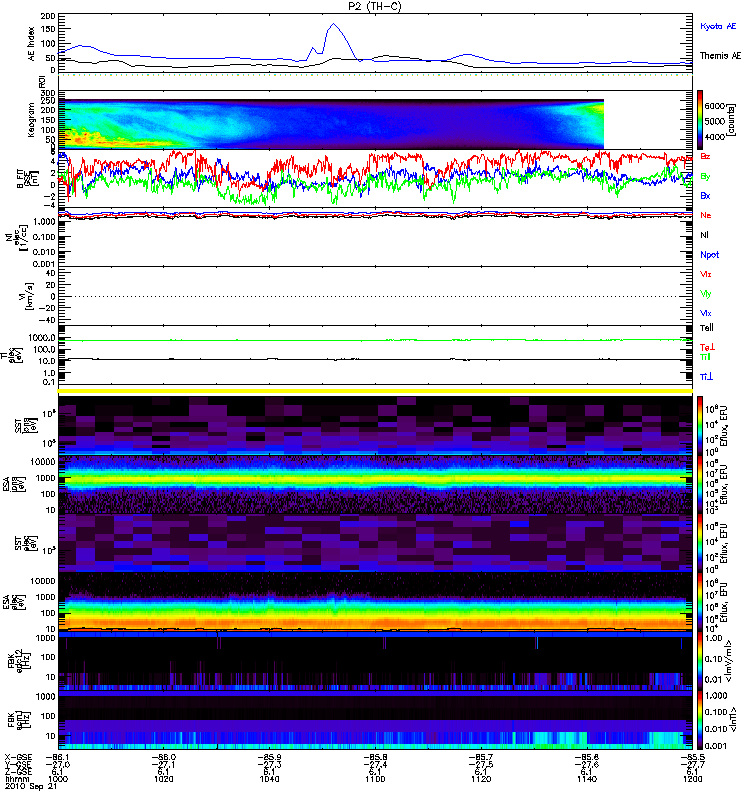The width and height of the screenshot is (750, 800).
Task: Click the plot title P2 (TH-C)
Action: [x=375, y=6]
